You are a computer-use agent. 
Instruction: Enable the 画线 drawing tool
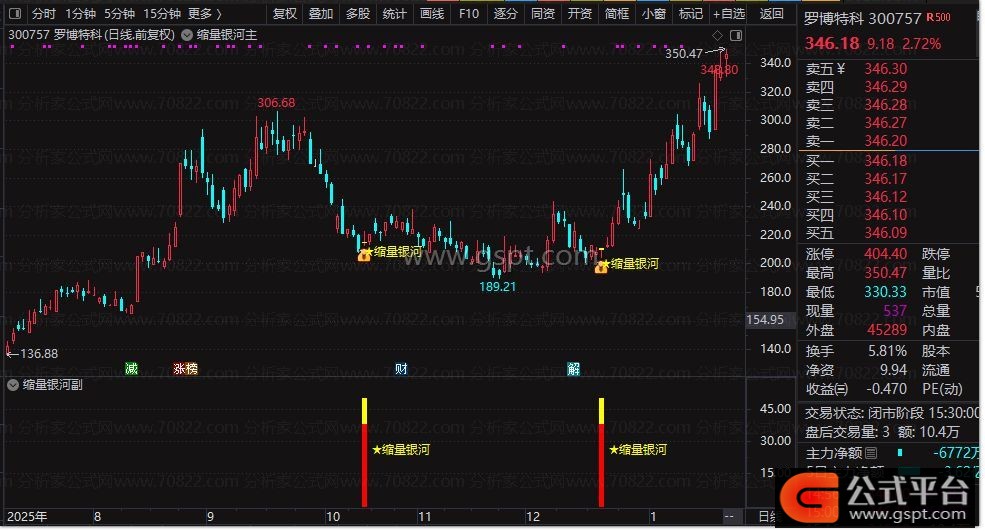point(431,13)
